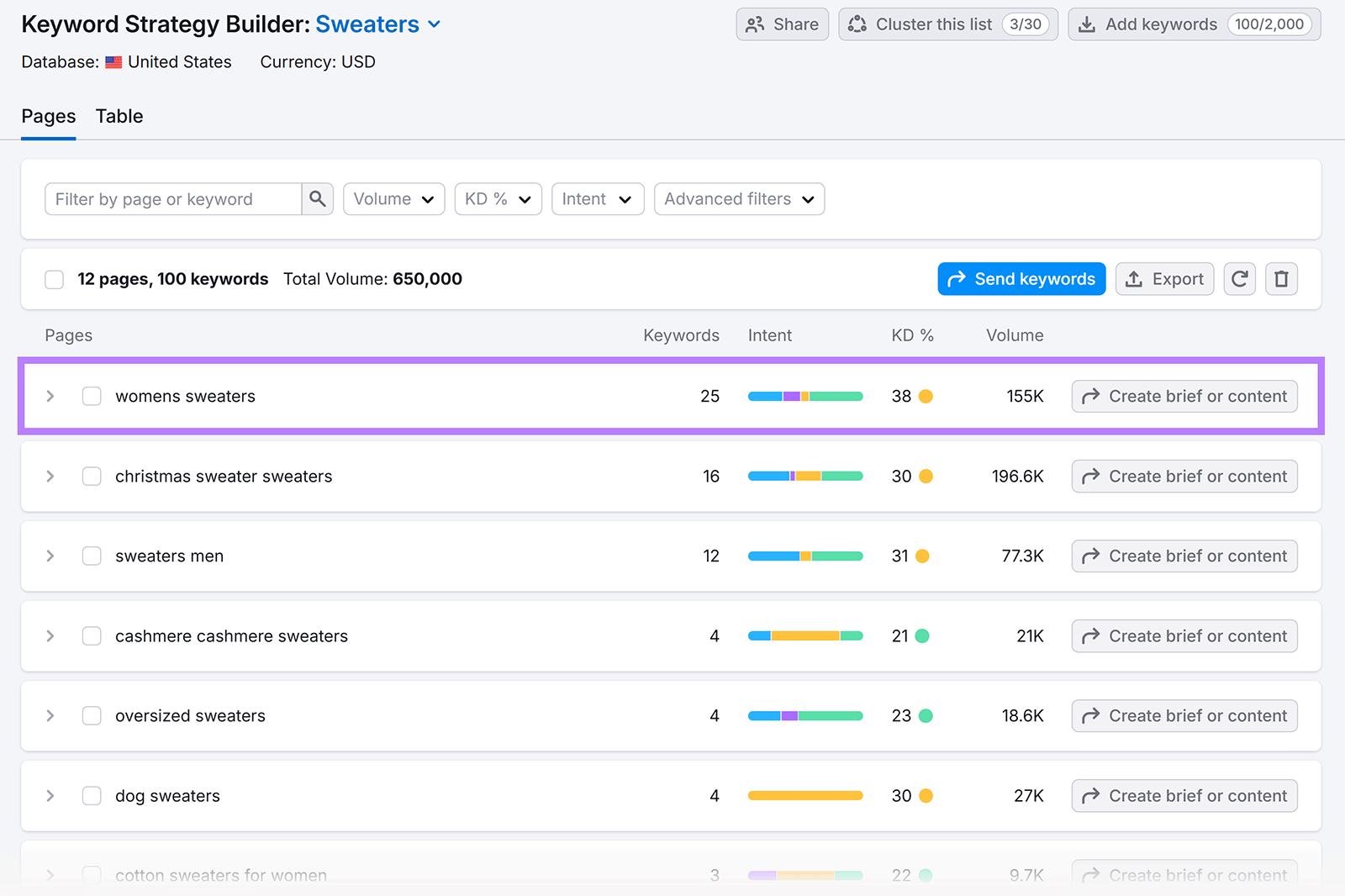
Task: Click the Advanced filters button
Action: (738, 198)
